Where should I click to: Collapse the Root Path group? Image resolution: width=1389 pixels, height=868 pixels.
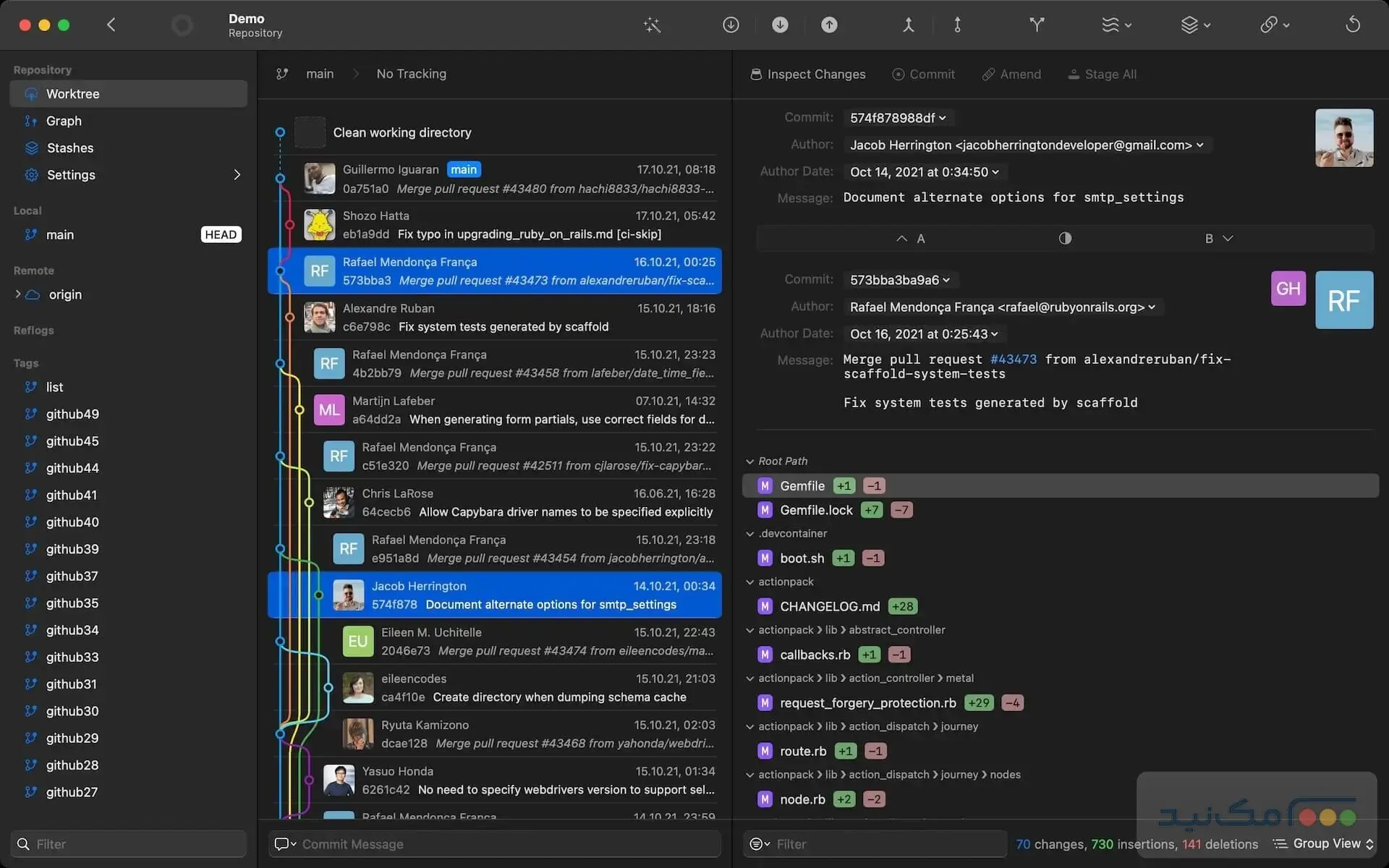[x=750, y=461]
